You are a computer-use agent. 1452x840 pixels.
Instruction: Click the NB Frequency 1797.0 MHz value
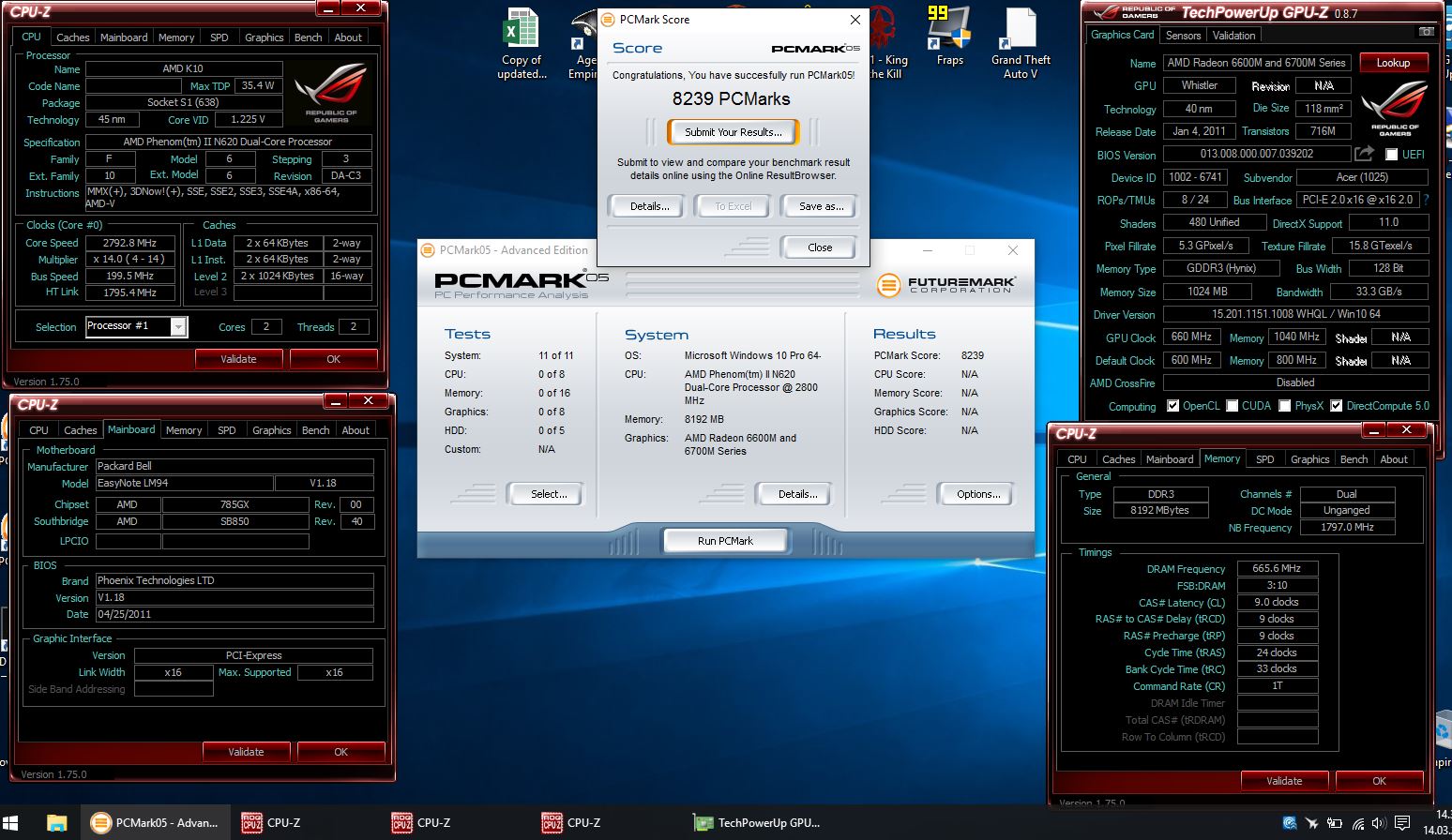[x=1347, y=528]
